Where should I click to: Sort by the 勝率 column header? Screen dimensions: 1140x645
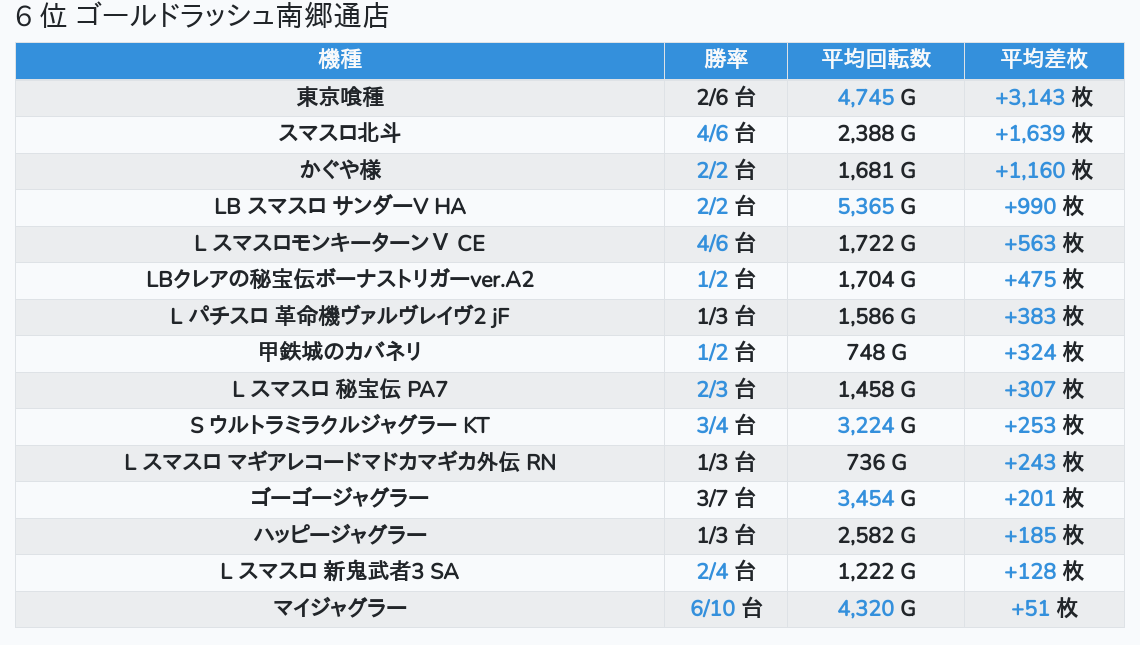[x=725, y=59]
